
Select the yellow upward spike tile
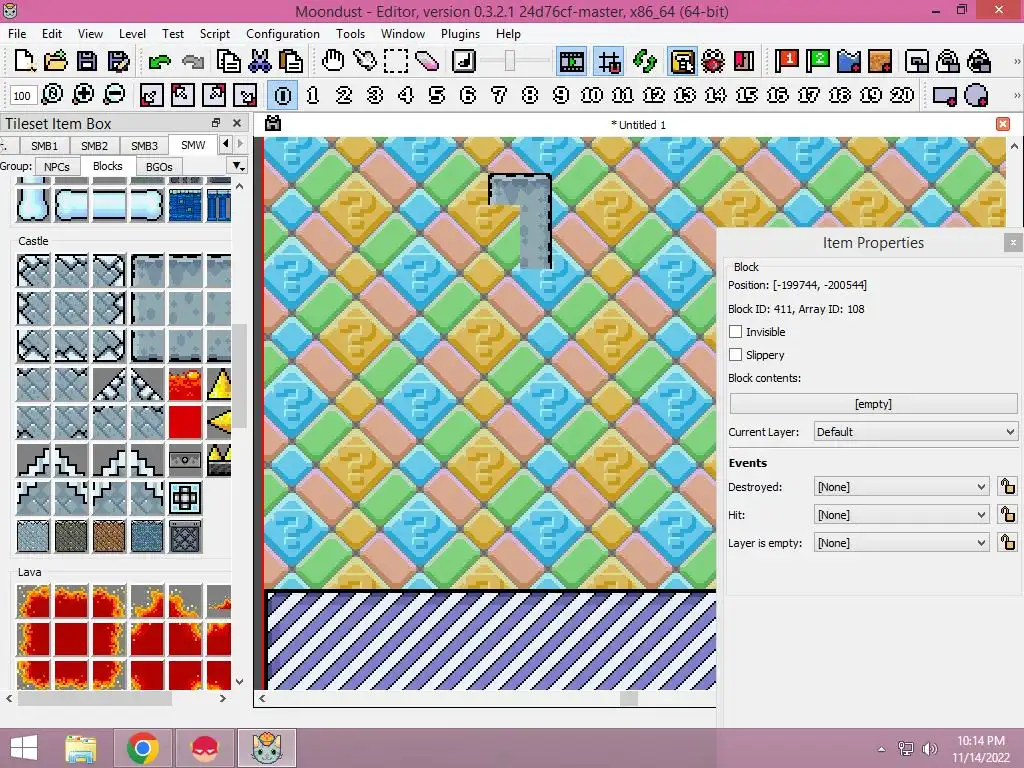(219, 384)
